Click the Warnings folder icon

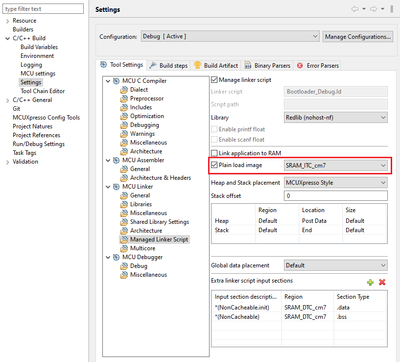(x=124, y=134)
